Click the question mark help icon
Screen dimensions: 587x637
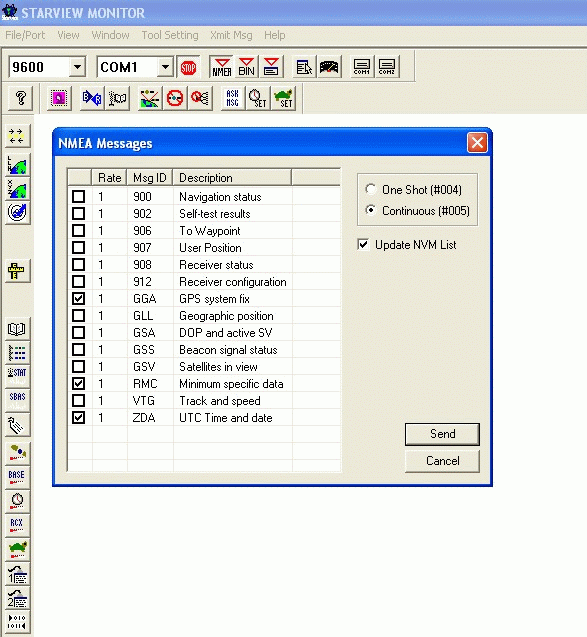20,98
